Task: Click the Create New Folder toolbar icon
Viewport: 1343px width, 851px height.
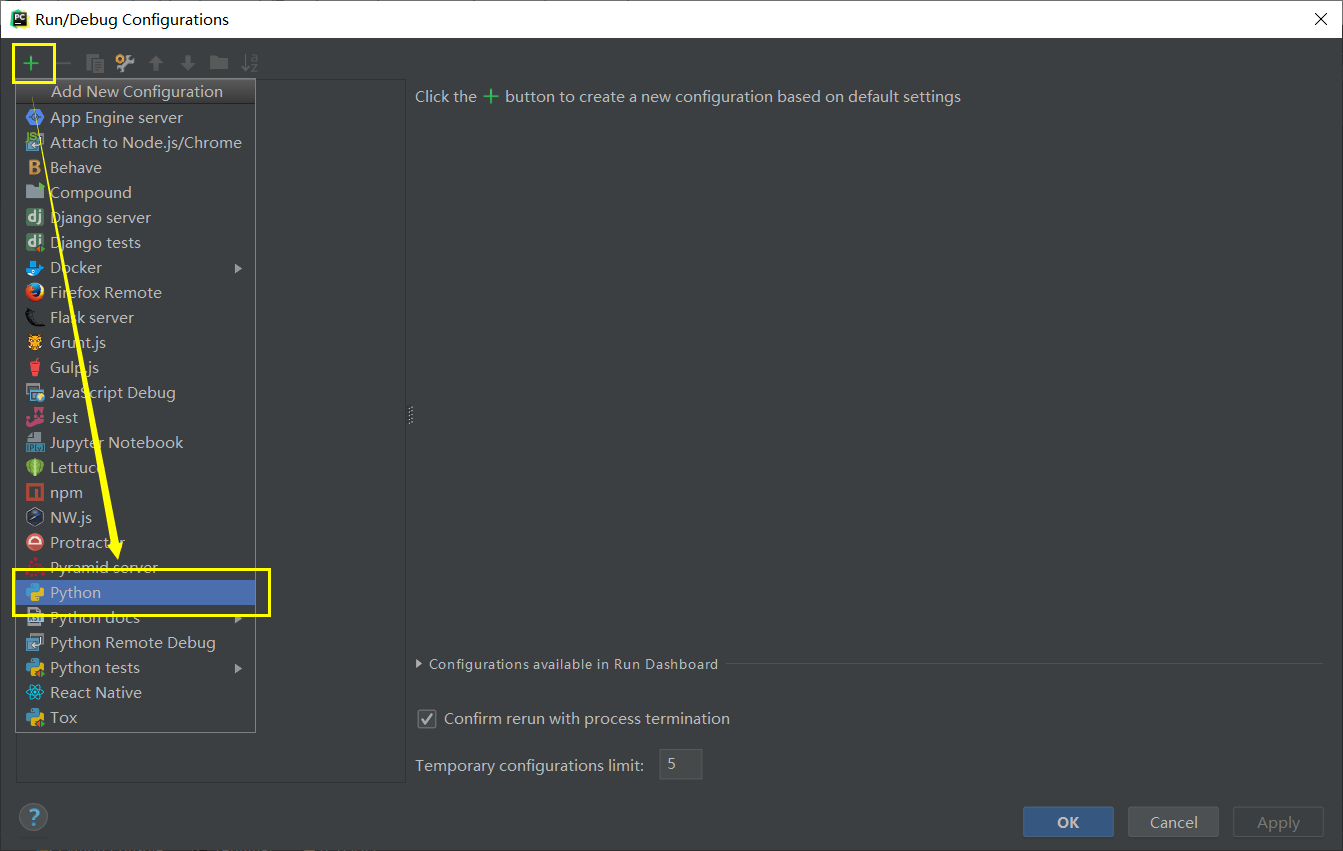Action: (219, 63)
